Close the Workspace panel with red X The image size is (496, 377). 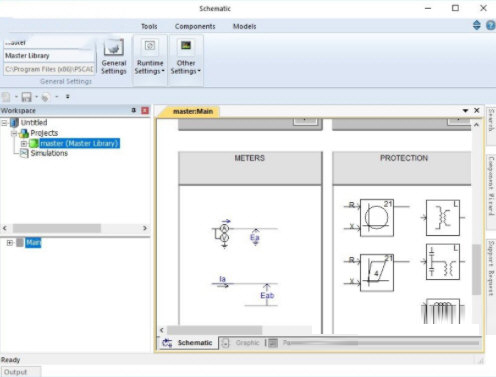coord(145,110)
